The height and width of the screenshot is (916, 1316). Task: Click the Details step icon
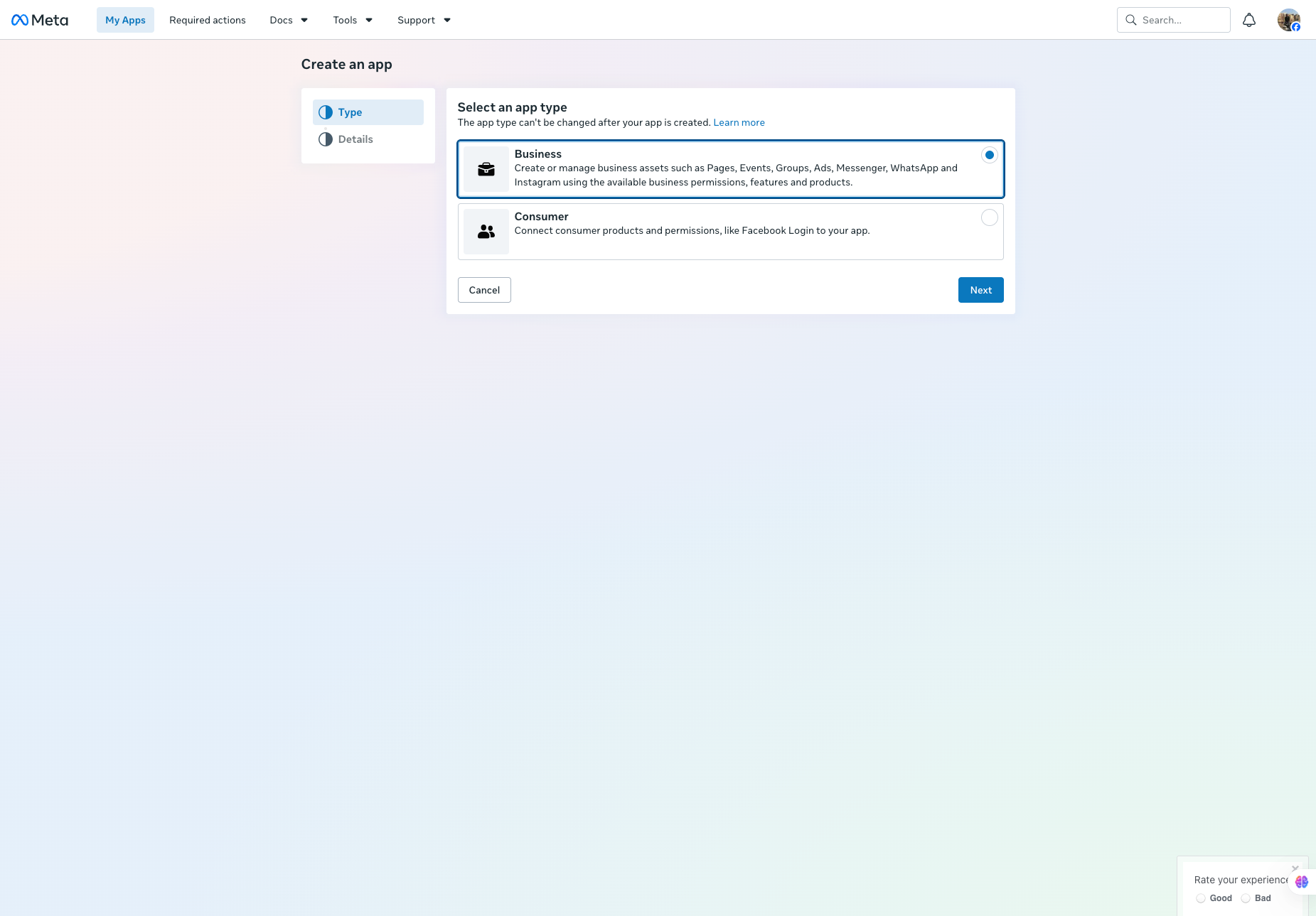coord(326,139)
